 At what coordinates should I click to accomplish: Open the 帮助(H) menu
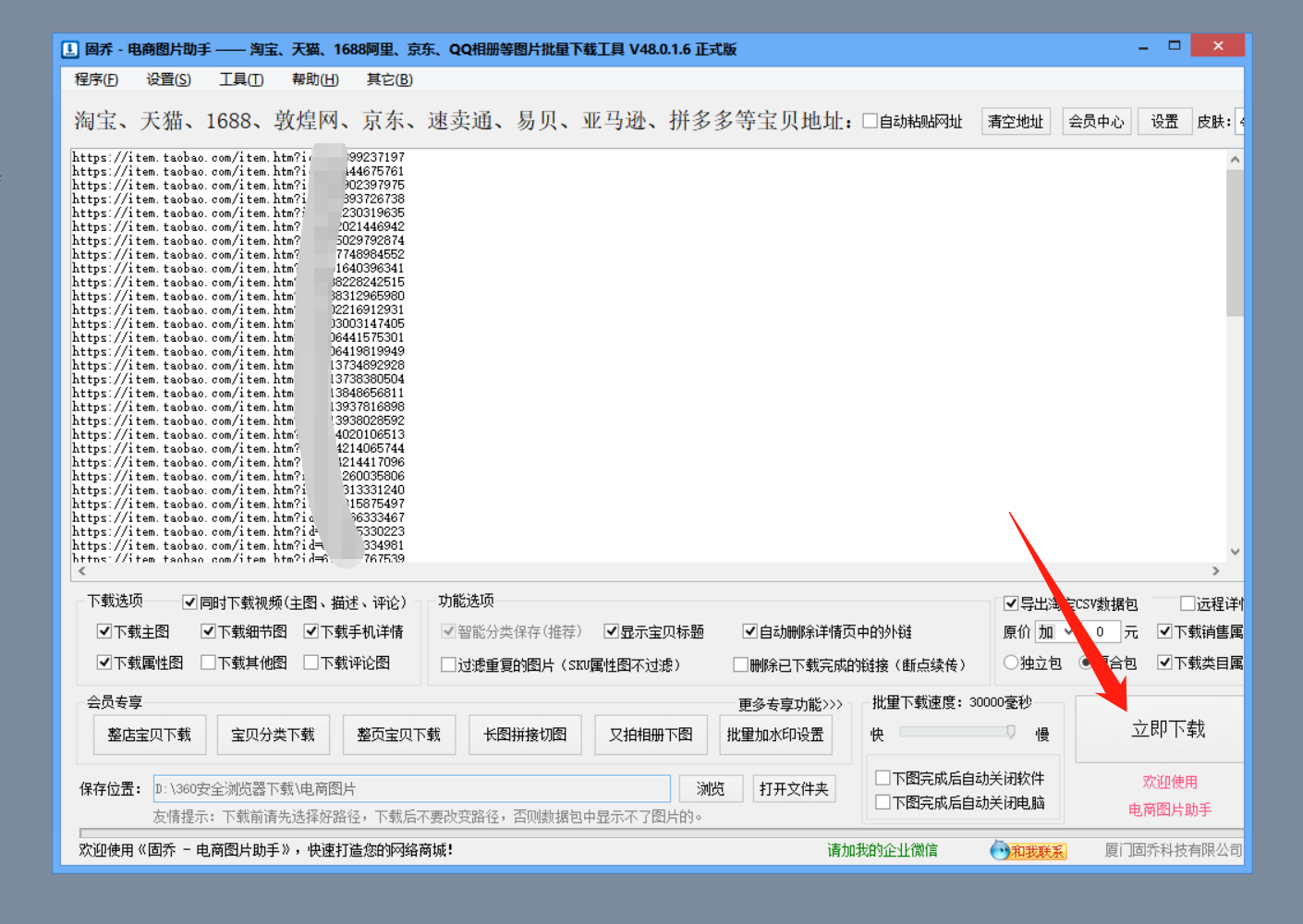click(x=315, y=79)
